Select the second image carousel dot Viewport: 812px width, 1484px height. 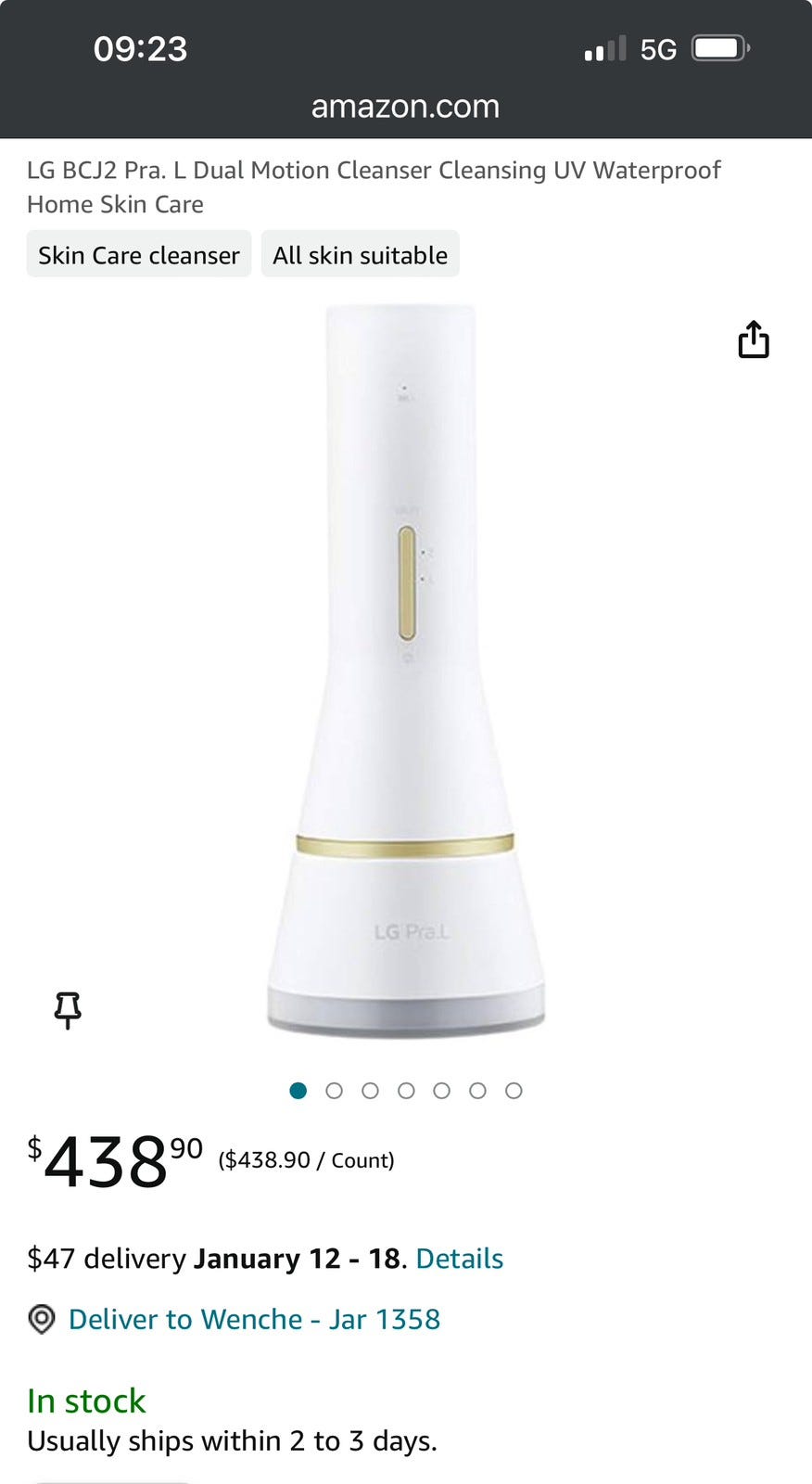click(334, 1091)
